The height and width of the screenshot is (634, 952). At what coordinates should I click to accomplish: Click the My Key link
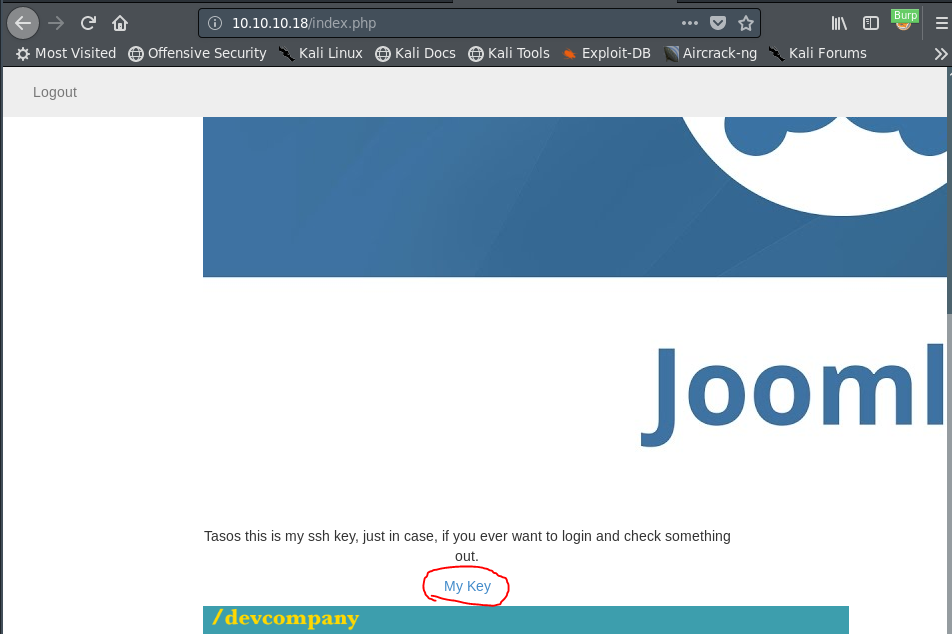point(467,586)
